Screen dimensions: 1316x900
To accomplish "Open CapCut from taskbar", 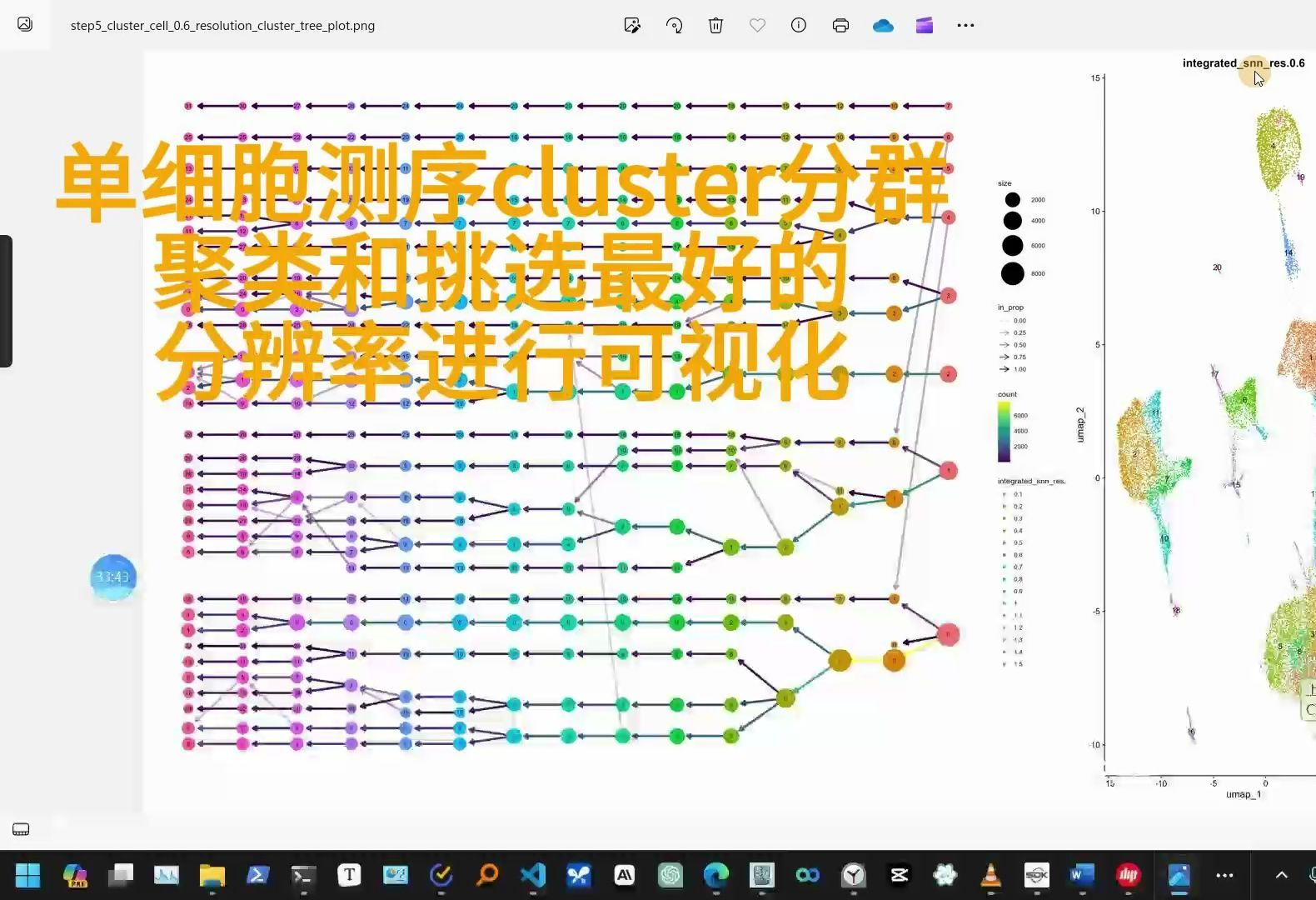I will [x=900, y=875].
